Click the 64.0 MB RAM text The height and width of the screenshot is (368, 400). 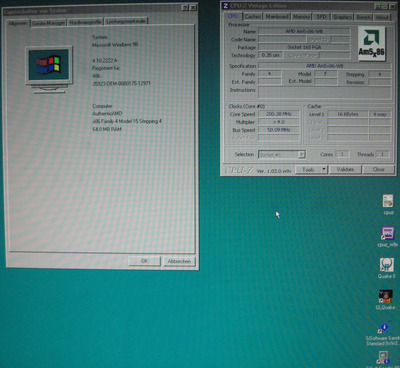[x=107, y=129]
